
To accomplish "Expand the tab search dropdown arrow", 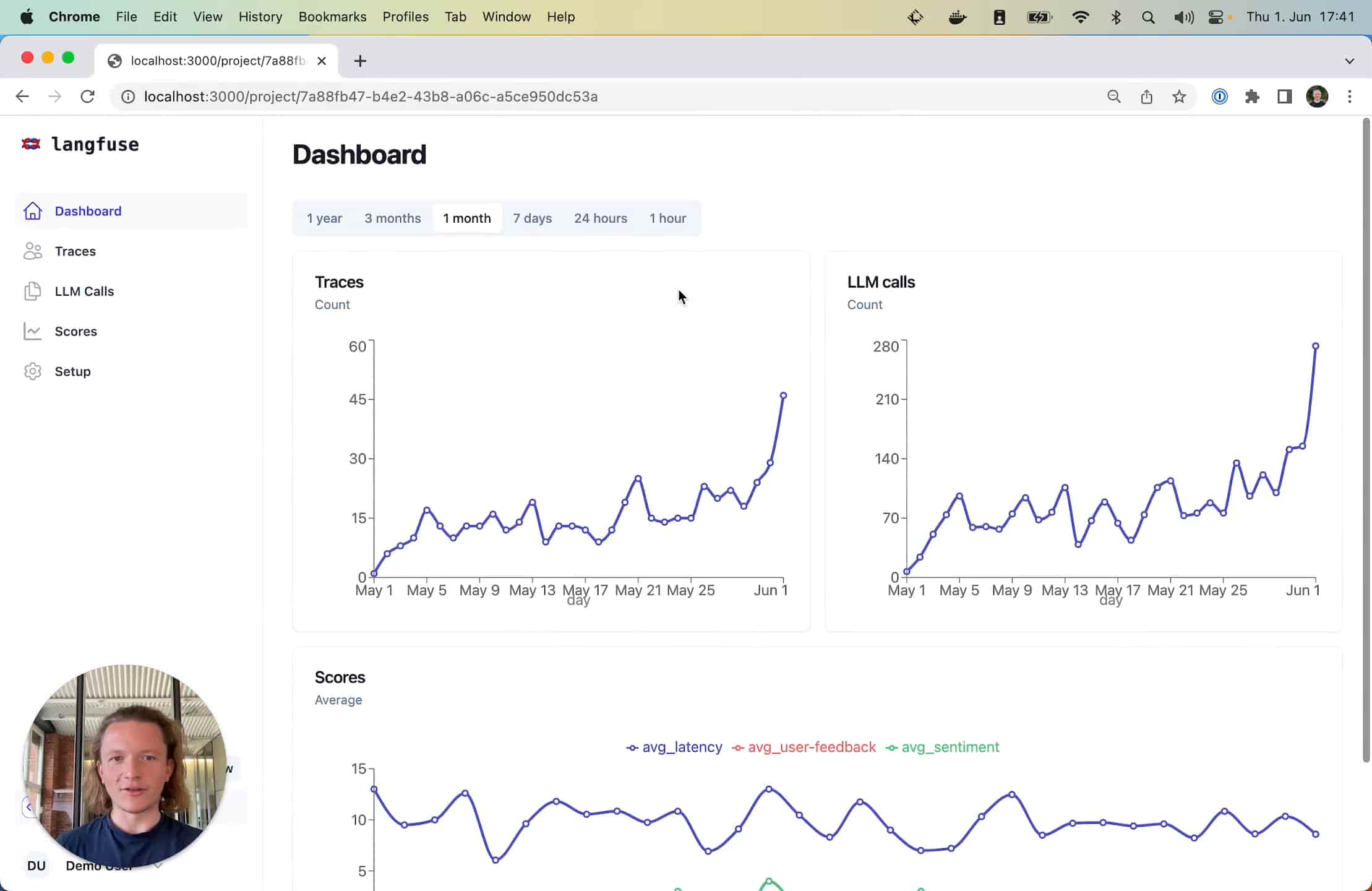I will [1349, 61].
